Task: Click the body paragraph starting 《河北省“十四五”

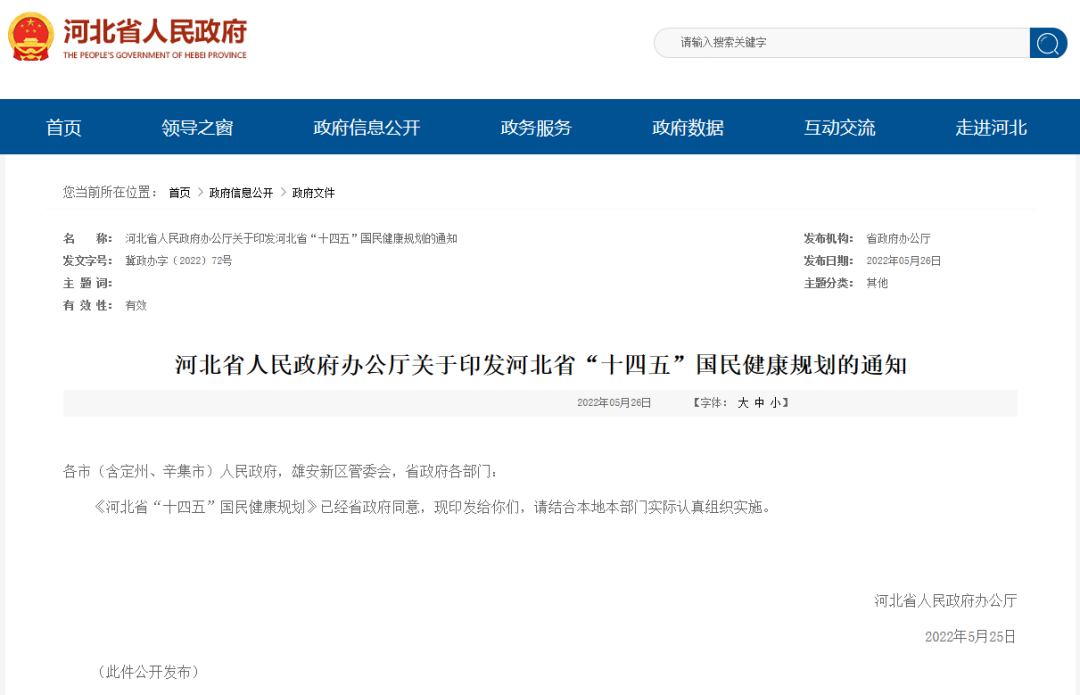Action: pos(433,507)
